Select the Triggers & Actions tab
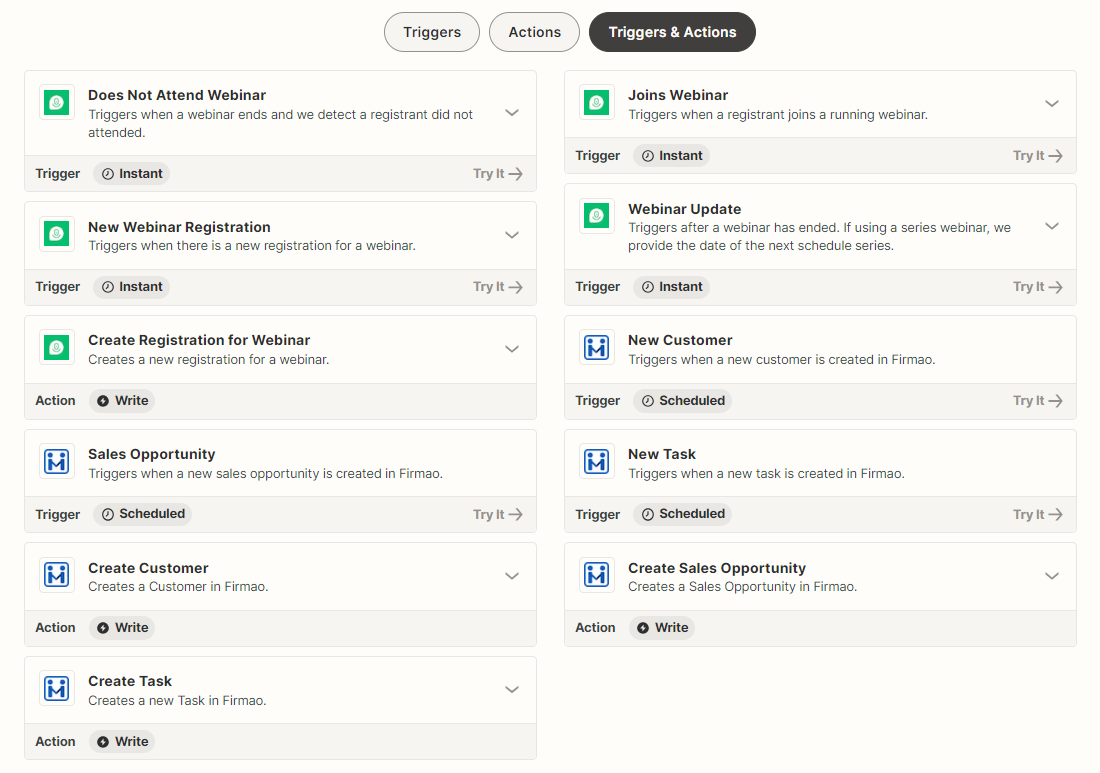This screenshot has height=773, width=1100. click(x=672, y=31)
